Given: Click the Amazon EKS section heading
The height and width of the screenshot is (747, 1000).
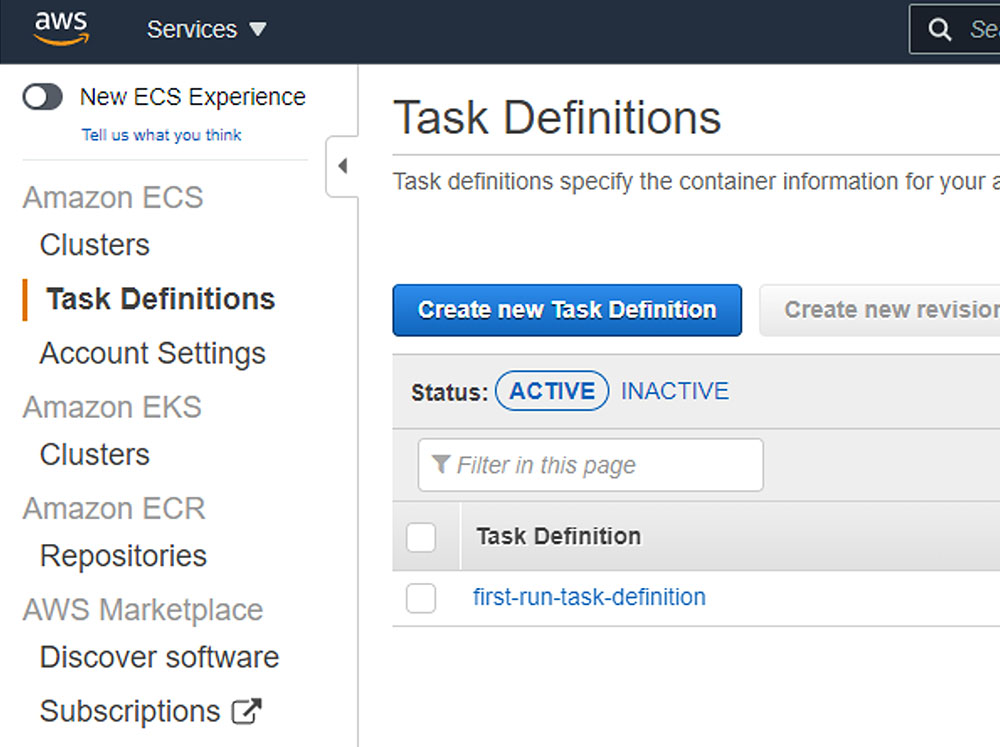Looking at the screenshot, I should coord(112,408).
